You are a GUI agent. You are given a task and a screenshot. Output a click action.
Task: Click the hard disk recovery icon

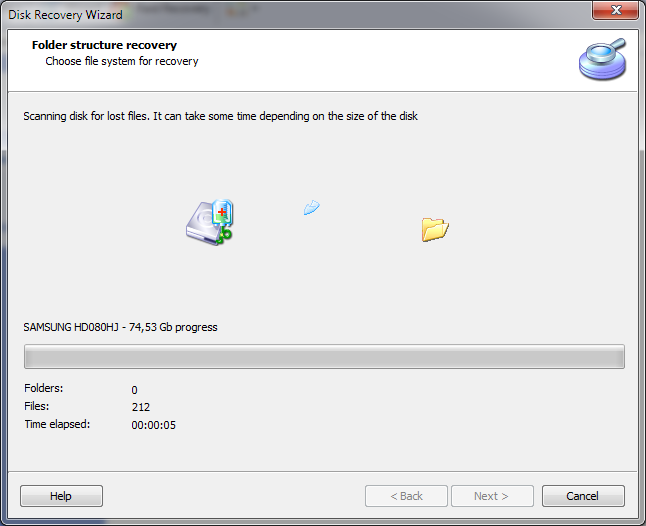click(x=210, y=223)
